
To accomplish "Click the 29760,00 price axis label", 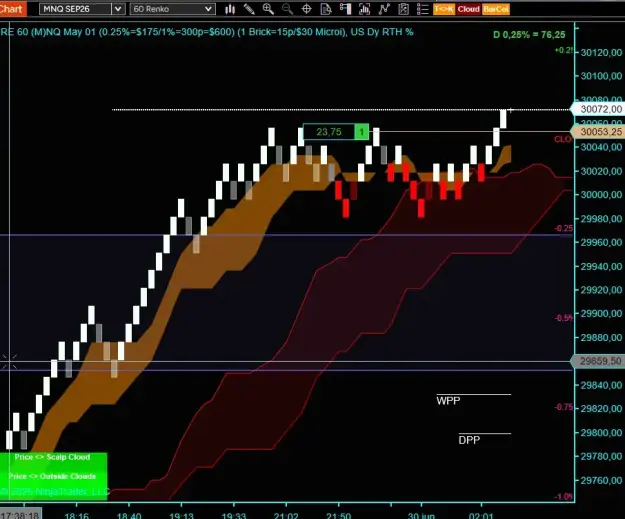I will (601, 480).
